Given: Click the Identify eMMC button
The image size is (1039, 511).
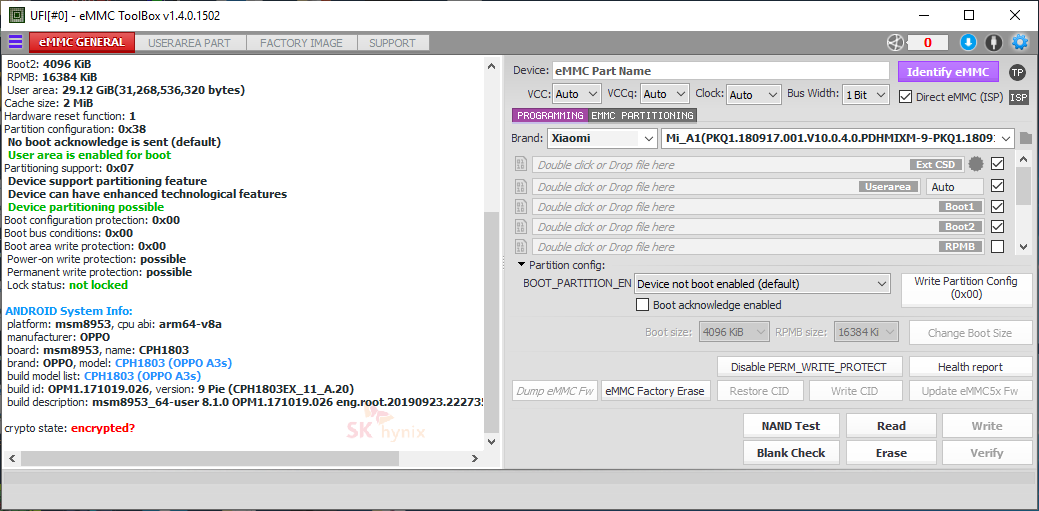Looking at the screenshot, I should click(x=948, y=72).
